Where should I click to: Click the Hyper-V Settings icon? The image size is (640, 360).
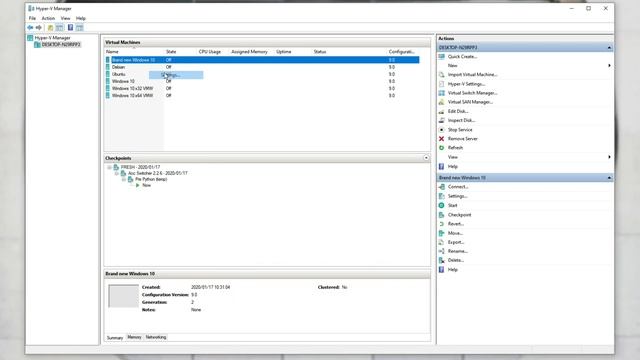(x=442, y=84)
